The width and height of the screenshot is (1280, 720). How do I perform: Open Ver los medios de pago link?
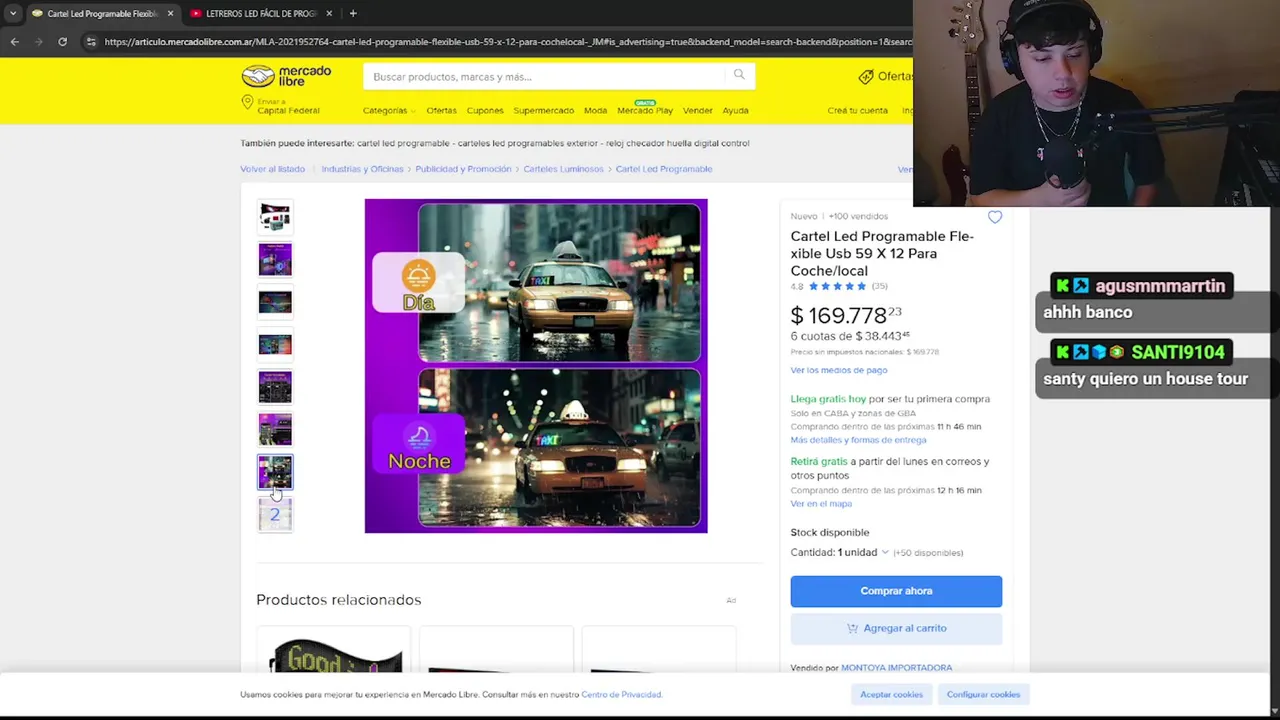pyautogui.click(x=839, y=370)
